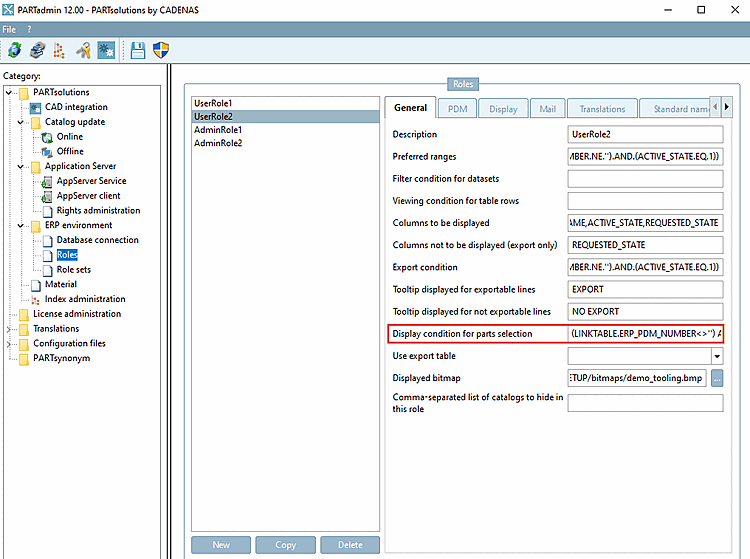The height and width of the screenshot is (559, 750).
Task: Open Offline catalog update node
Action: point(70,152)
